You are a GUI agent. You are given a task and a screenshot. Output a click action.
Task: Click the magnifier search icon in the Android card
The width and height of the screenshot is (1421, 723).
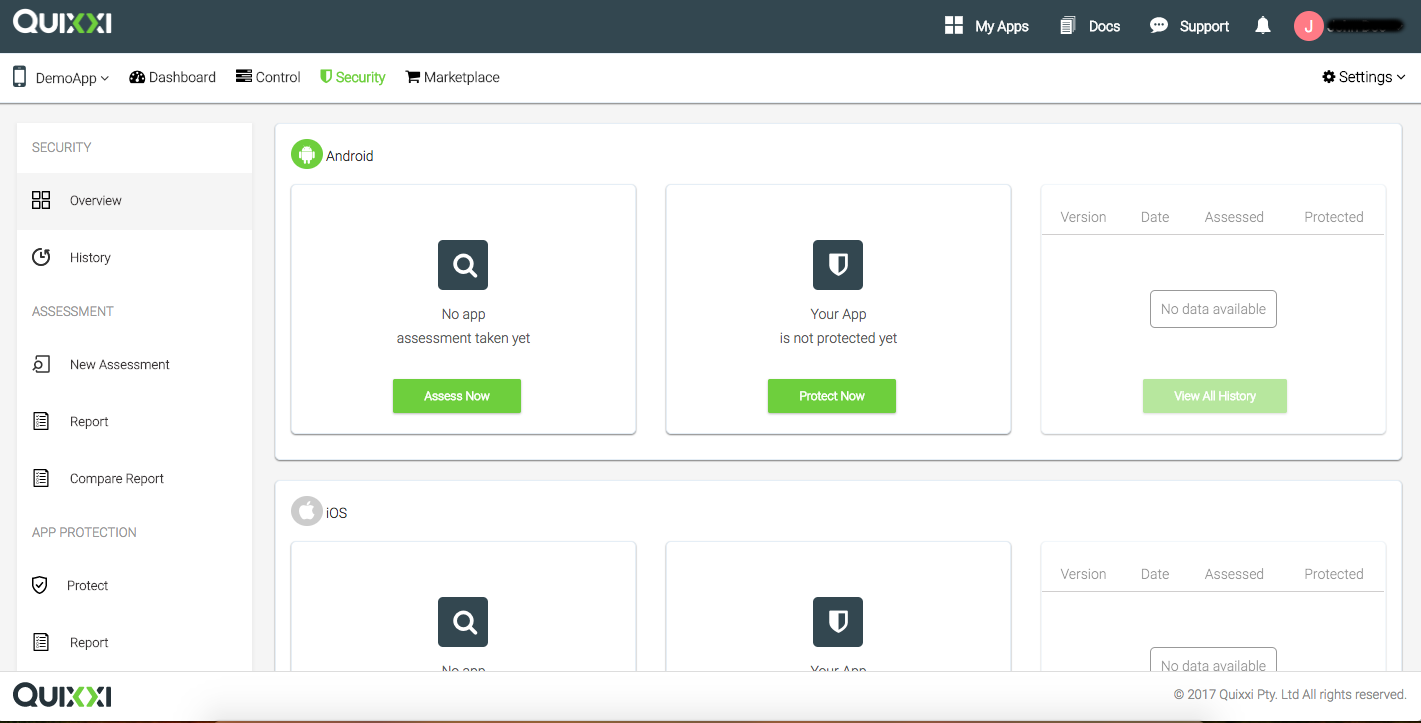pyautogui.click(x=462, y=265)
